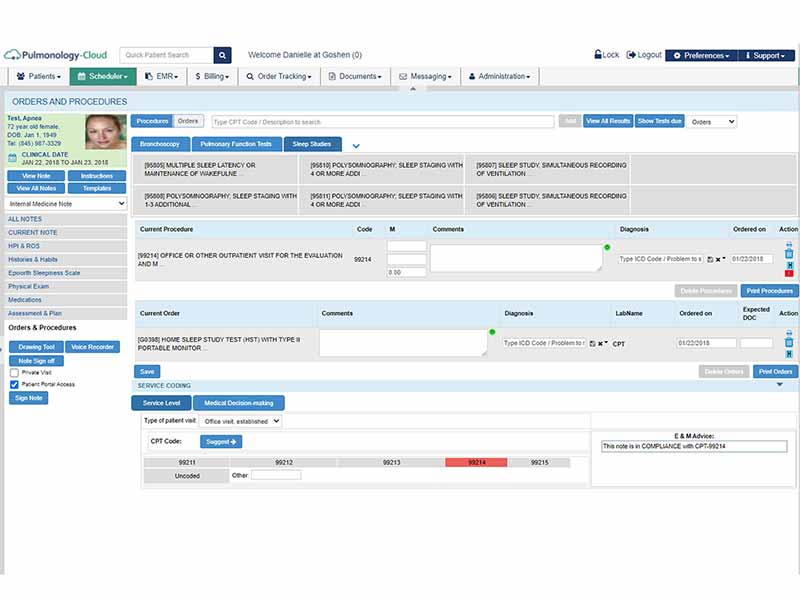The width and height of the screenshot is (800, 600).
Task: Click the Save button
Action: tap(147, 371)
